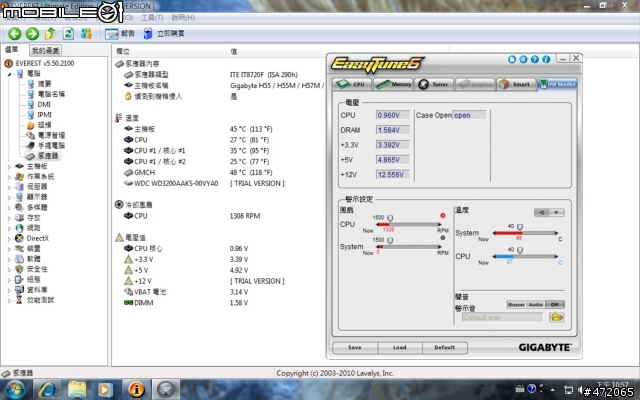Click the 手提電腦 laptop icon
The width and height of the screenshot is (640, 400).
coord(31,145)
